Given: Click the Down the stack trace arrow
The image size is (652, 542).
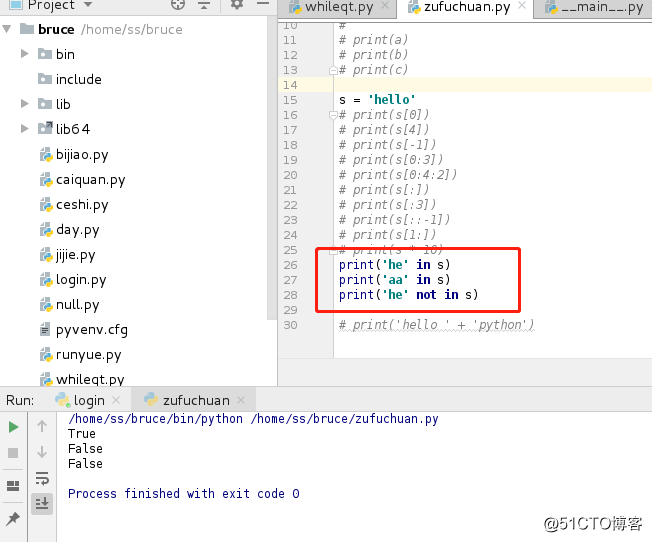Looking at the screenshot, I should [42, 452].
